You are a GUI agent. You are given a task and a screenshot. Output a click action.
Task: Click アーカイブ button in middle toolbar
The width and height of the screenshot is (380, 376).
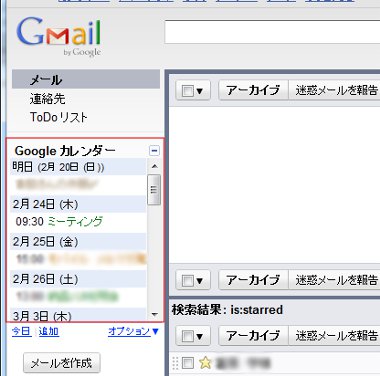[x=253, y=280]
